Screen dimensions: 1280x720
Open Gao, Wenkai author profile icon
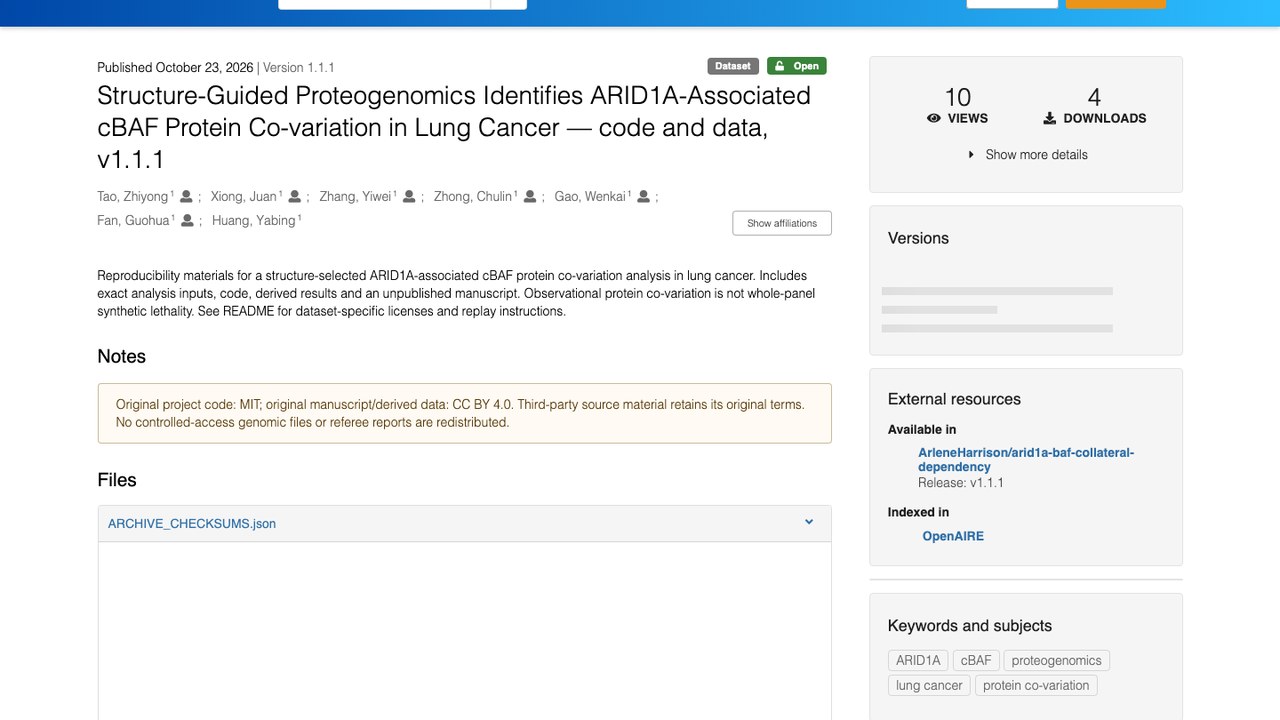tap(644, 197)
